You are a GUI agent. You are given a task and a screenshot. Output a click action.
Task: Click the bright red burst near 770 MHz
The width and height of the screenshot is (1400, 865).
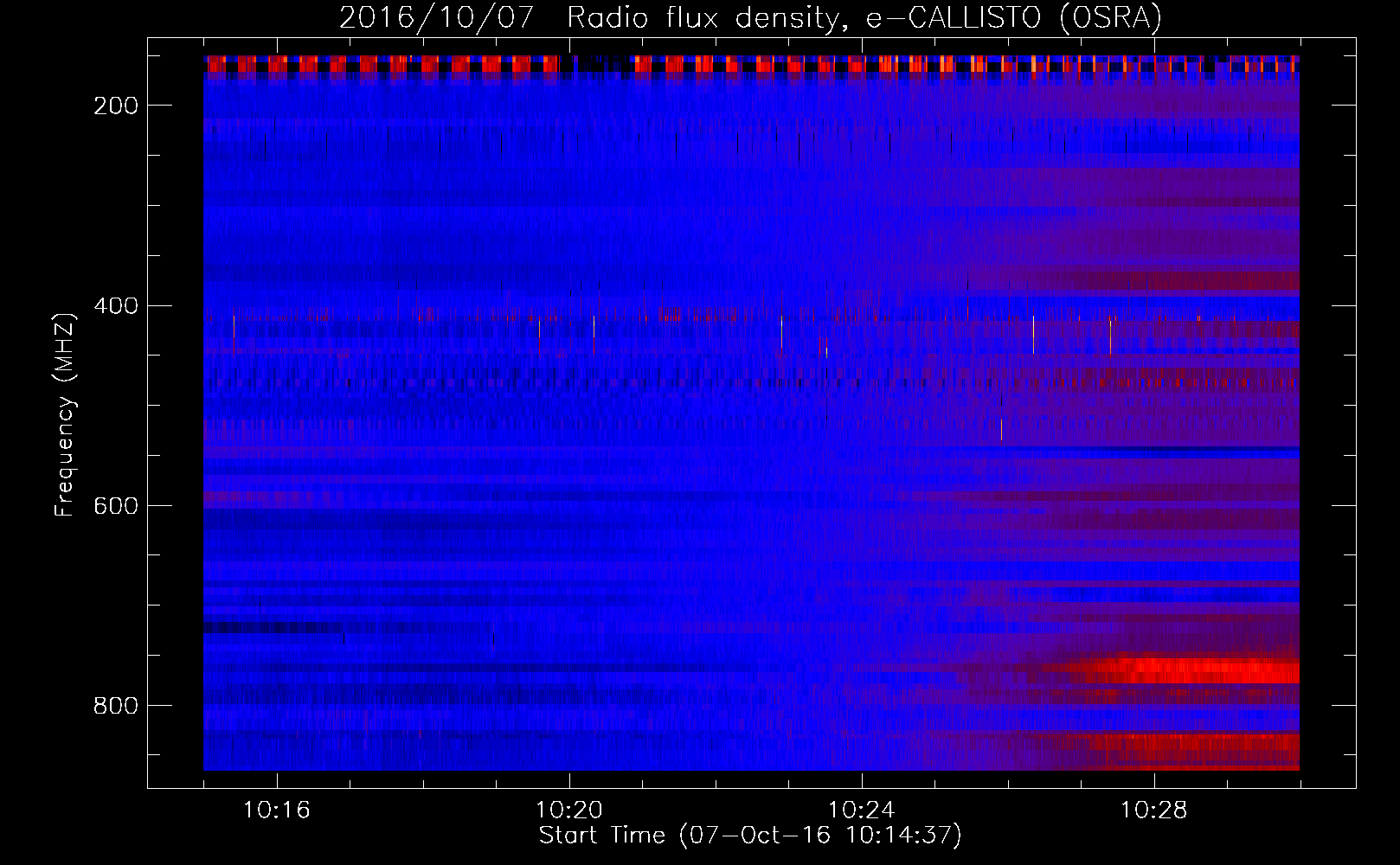tap(1190, 670)
